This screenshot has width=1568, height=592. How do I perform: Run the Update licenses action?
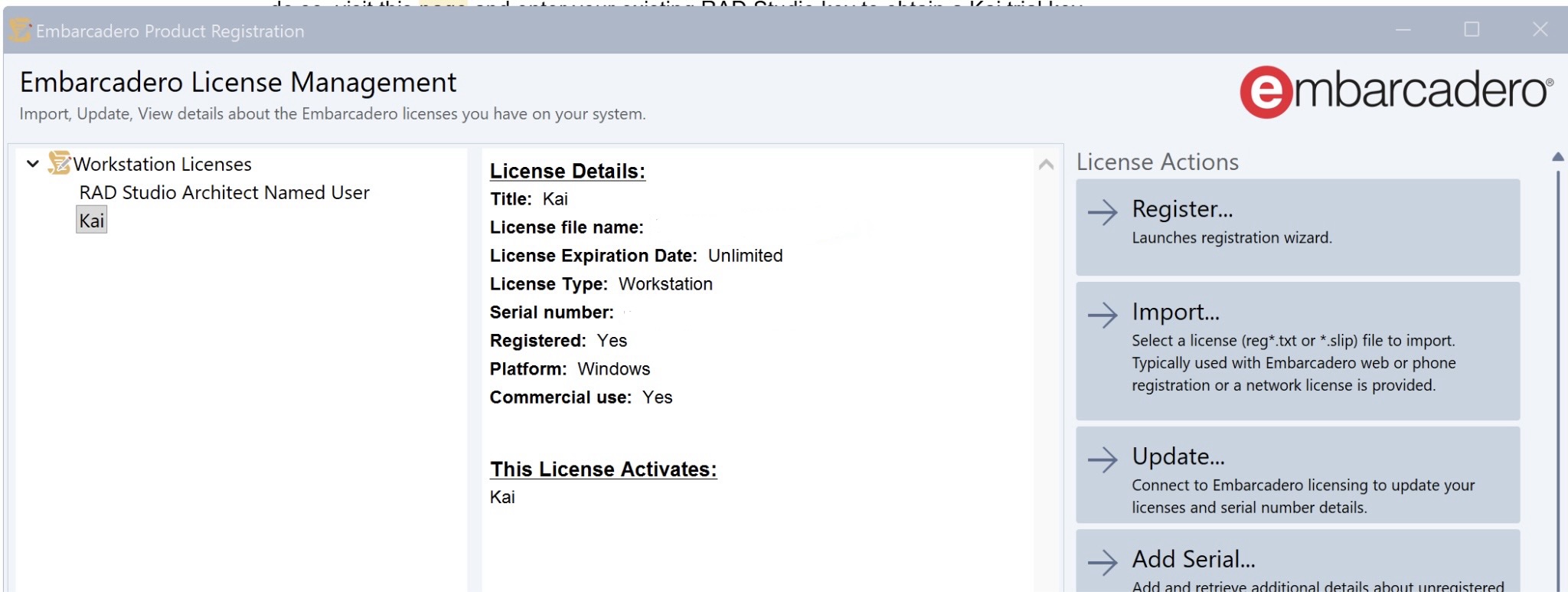[x=1298, y=475]
